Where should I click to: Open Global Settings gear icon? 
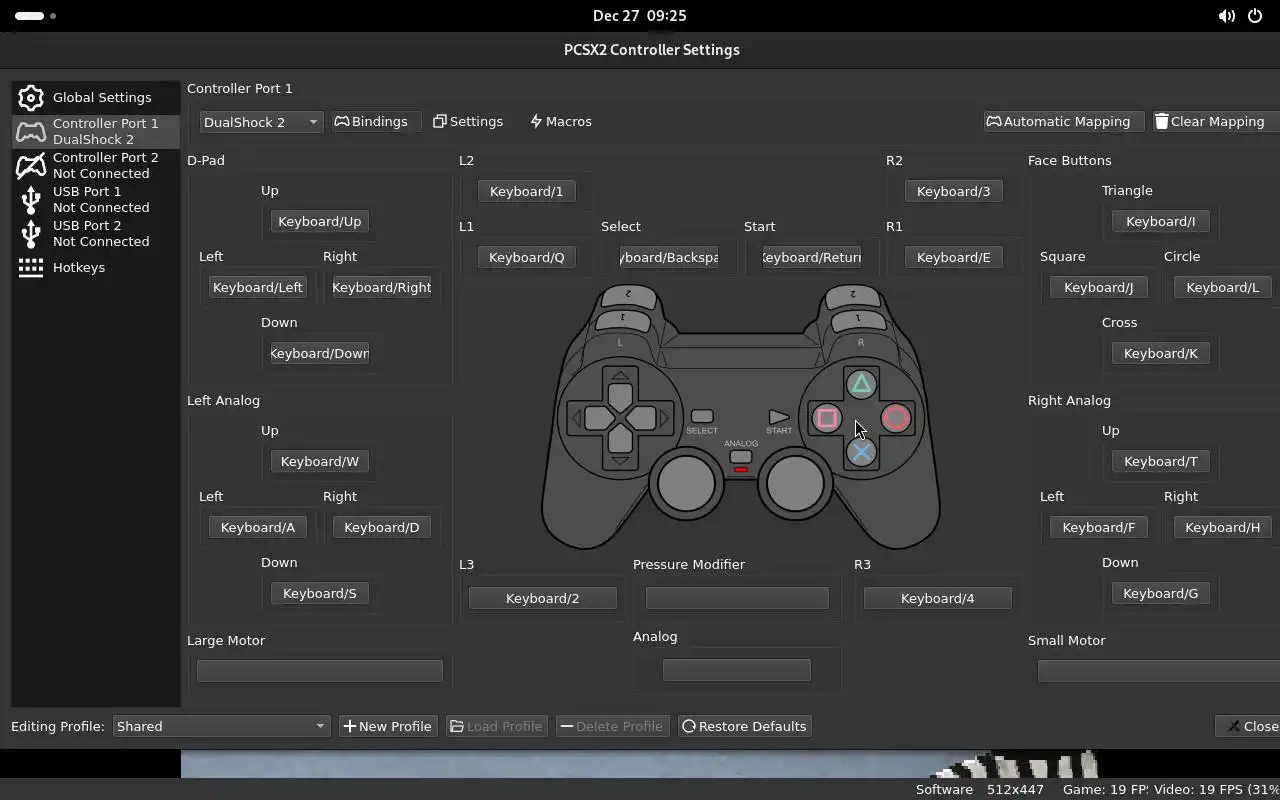point(31,97)
